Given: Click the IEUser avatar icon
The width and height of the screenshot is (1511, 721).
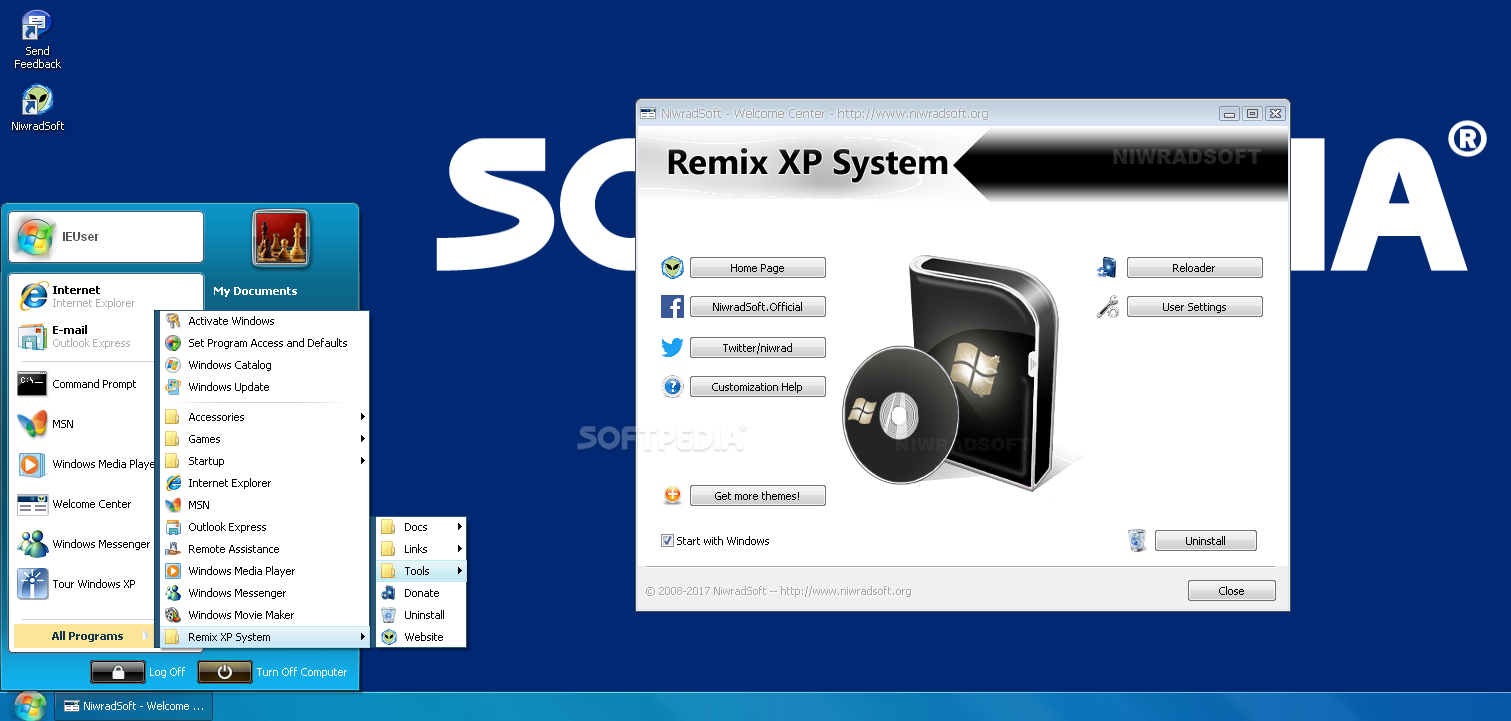Looking at the screenshot, I should 35,237.
